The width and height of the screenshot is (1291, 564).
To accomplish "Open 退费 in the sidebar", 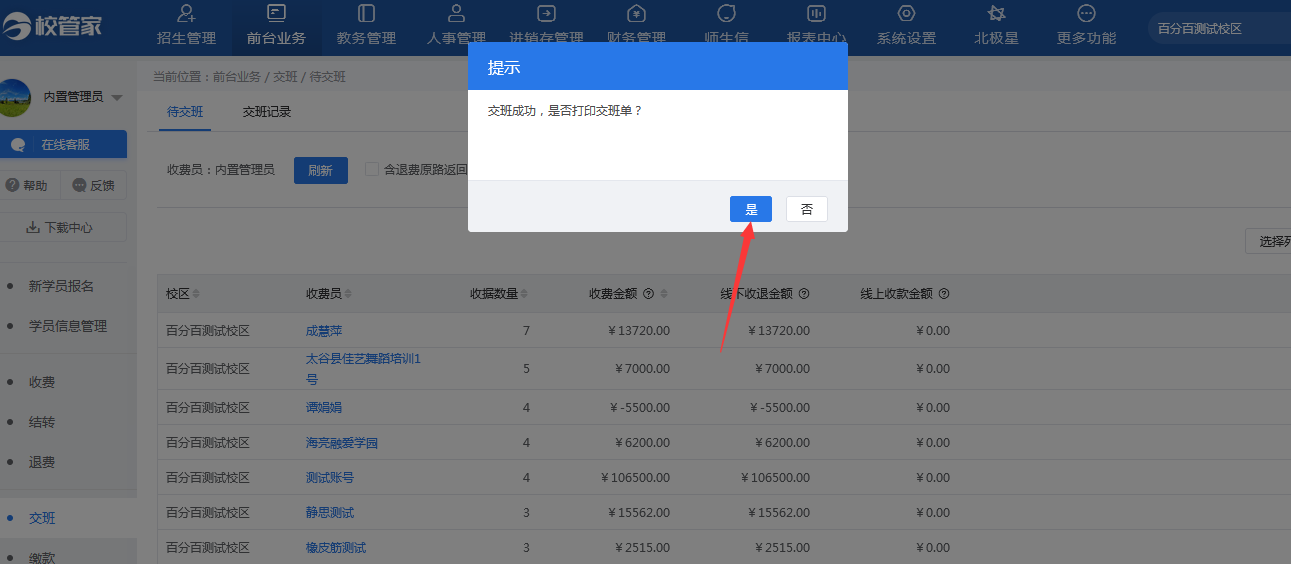I will pos(42,462).
